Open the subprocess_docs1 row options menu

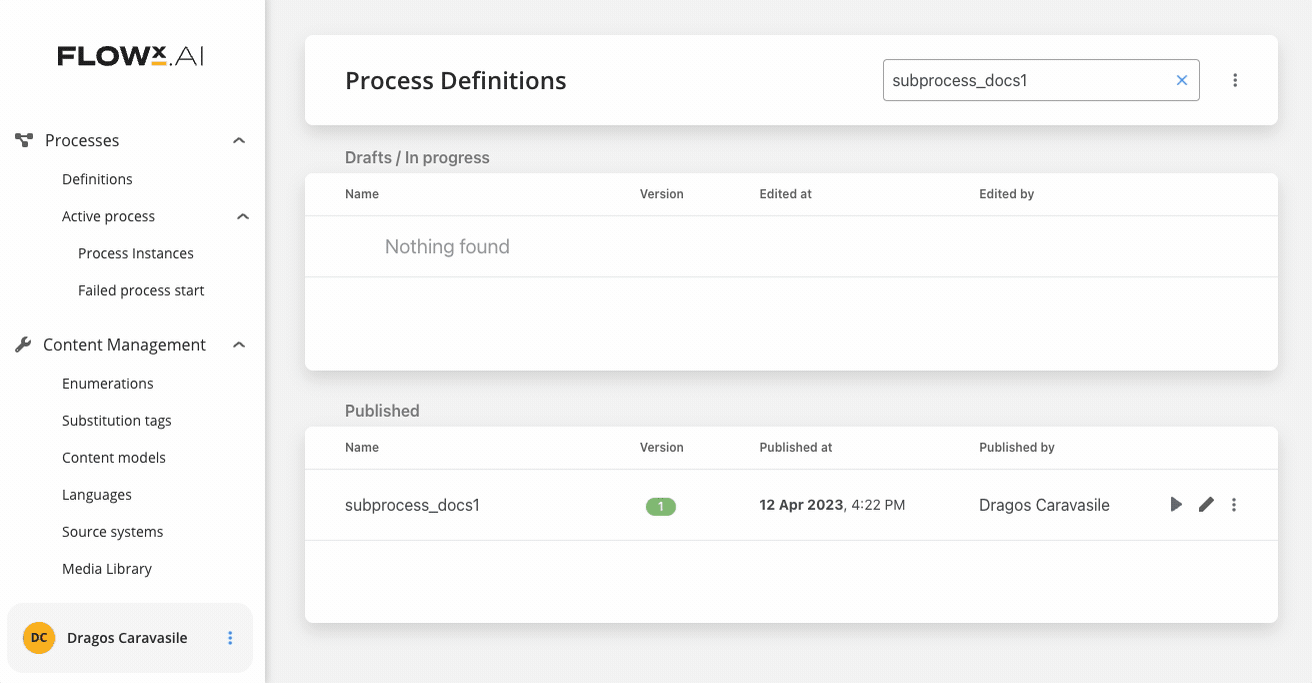tap(1234, 505)
